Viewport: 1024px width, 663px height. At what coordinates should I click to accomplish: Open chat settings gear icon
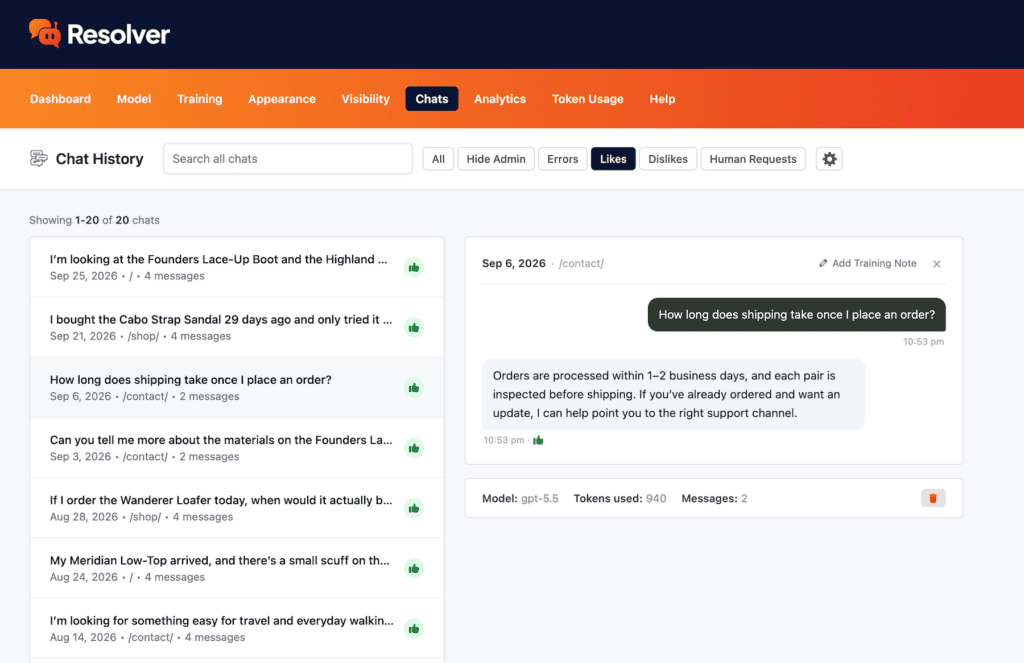(x=829, y=159)
